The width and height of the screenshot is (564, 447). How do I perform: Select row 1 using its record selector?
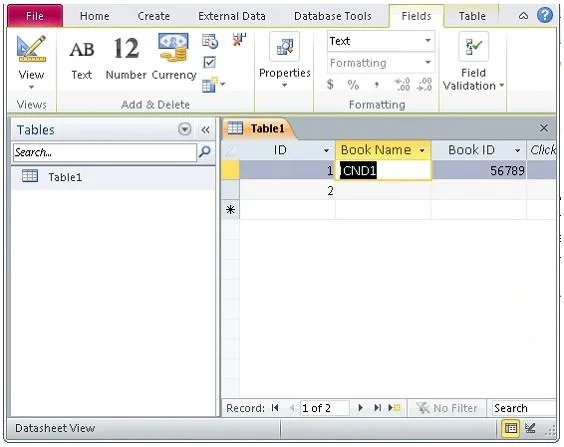click(x=231, y=170)
